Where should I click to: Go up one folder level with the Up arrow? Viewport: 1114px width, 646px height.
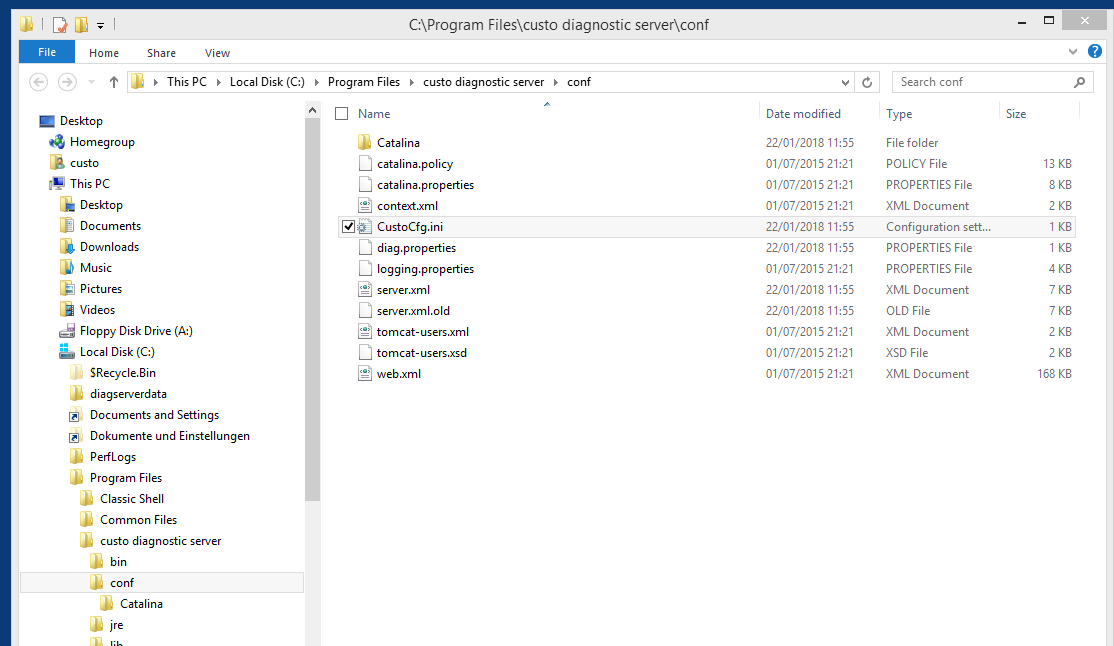click(x=114, y=82)
